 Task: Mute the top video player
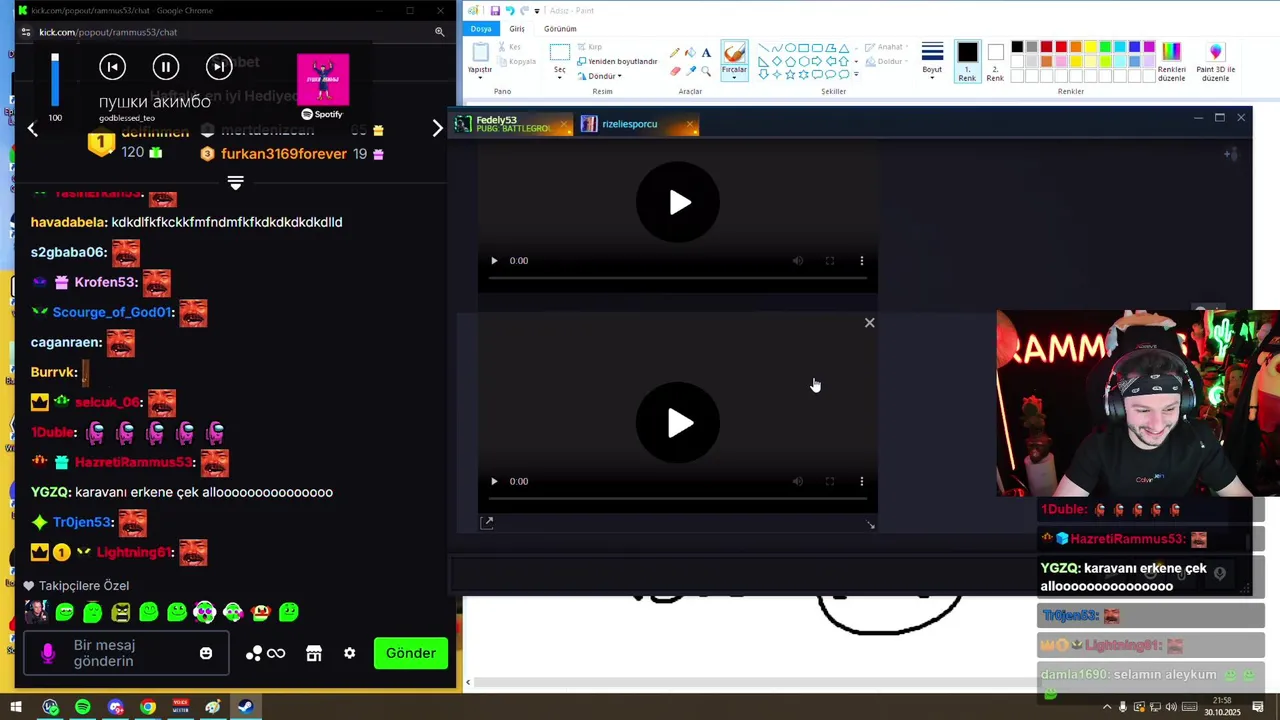[x=797, y=261]
